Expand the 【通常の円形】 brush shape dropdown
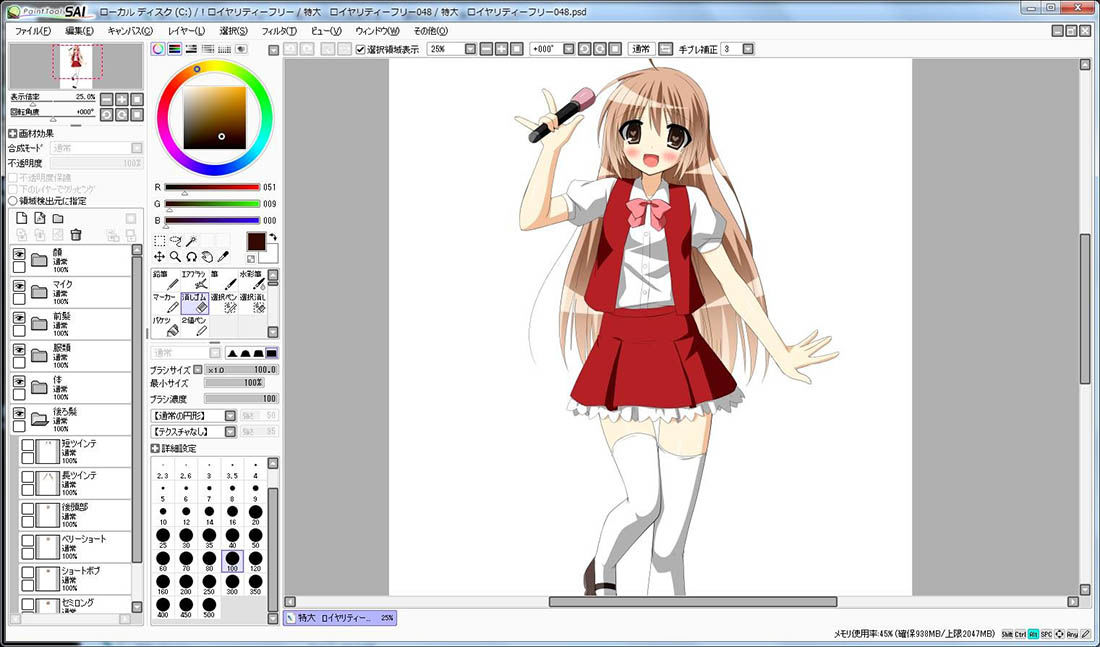This screenshot has height=647, width=1100. coord(230,415)
